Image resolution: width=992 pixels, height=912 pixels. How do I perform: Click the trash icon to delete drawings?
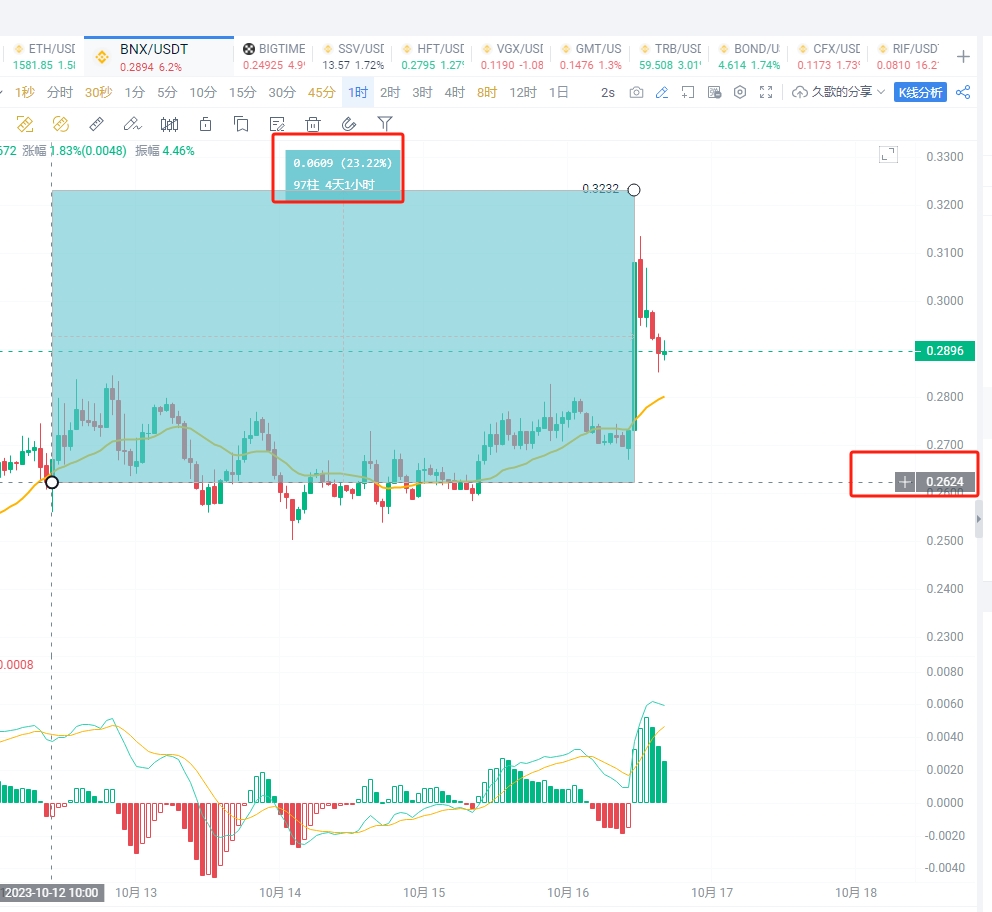(x=313, y=123)
